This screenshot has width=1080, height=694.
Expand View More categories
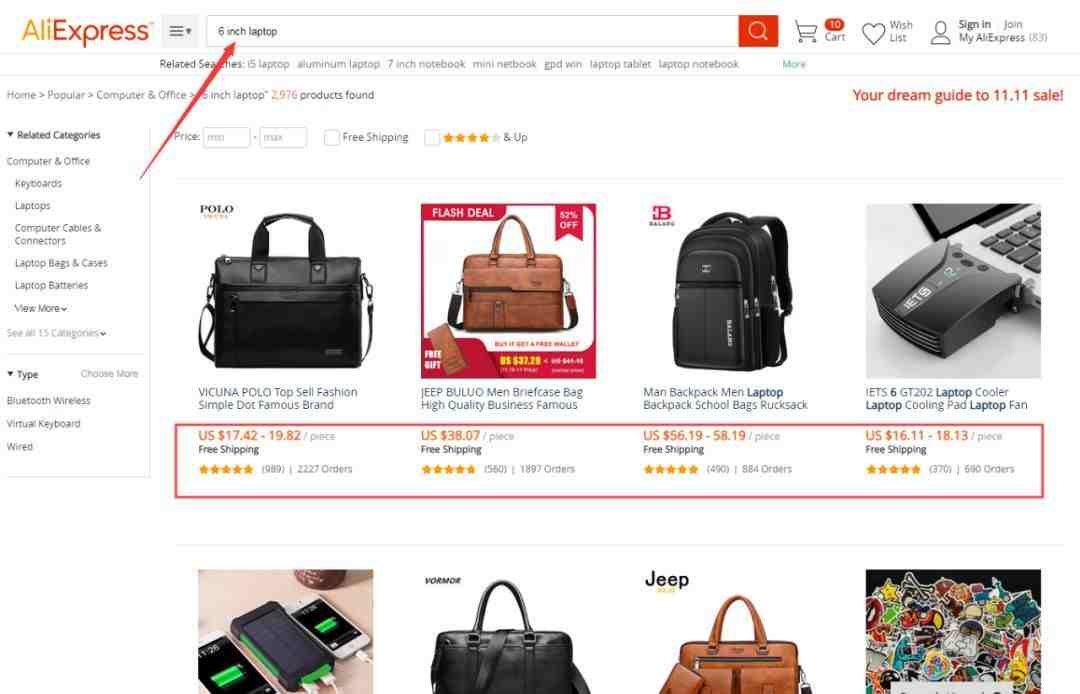click(x=41, y=308)
